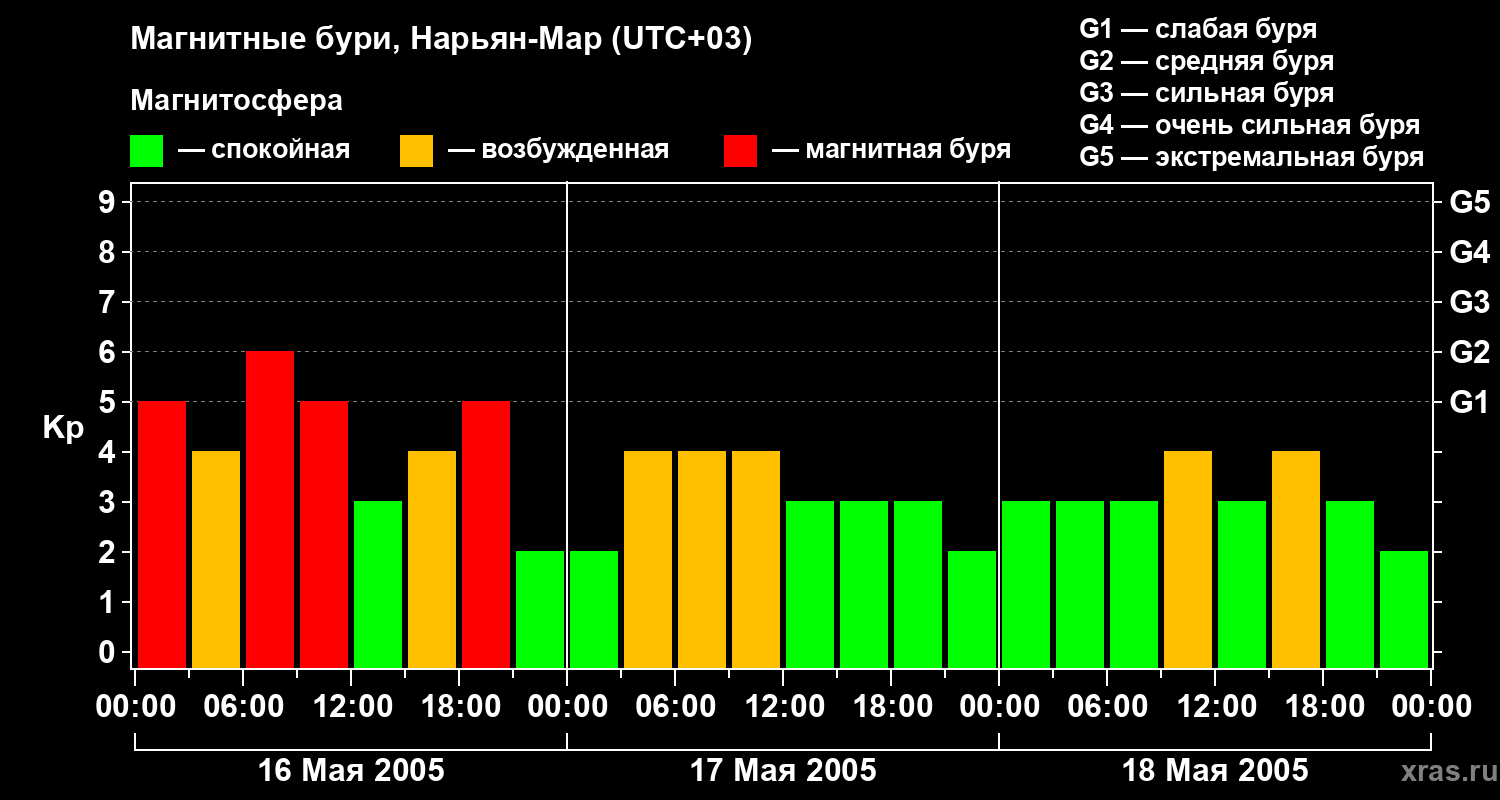Click the green bar for 18:00–21:00 on 18 May
Screen dimensions: 1500x800
click(x=1350, y=584)
